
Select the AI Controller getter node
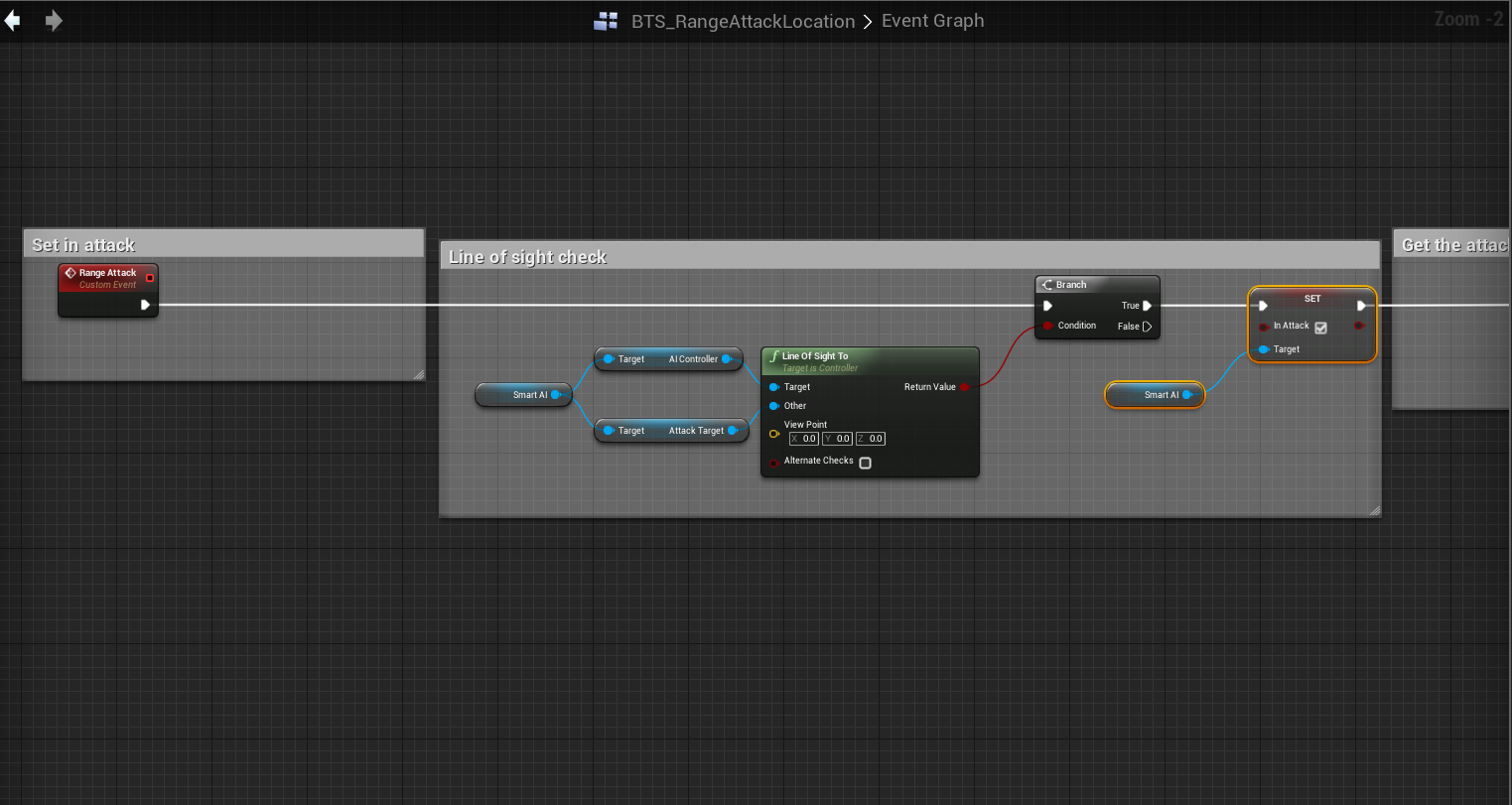coord(669,359)
